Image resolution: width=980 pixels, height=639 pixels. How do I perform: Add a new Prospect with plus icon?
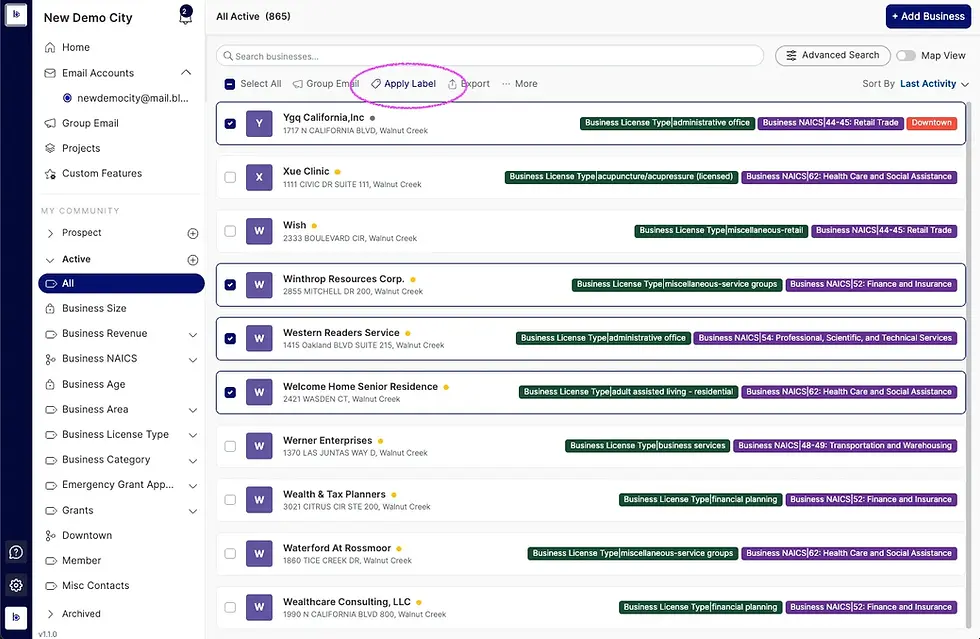tap(193, 233)
